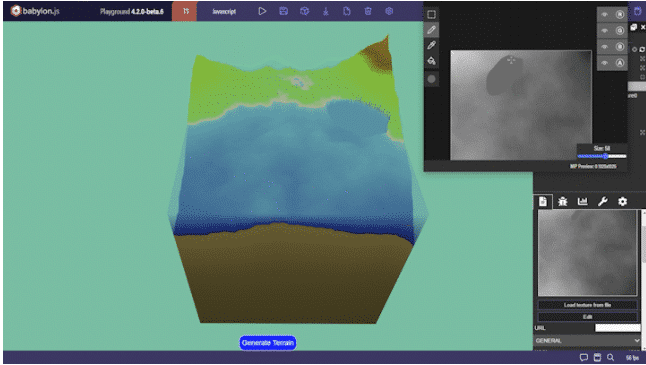Click the TS language switch button
Screen dimensions: 646x365
[x=185, y=11]
